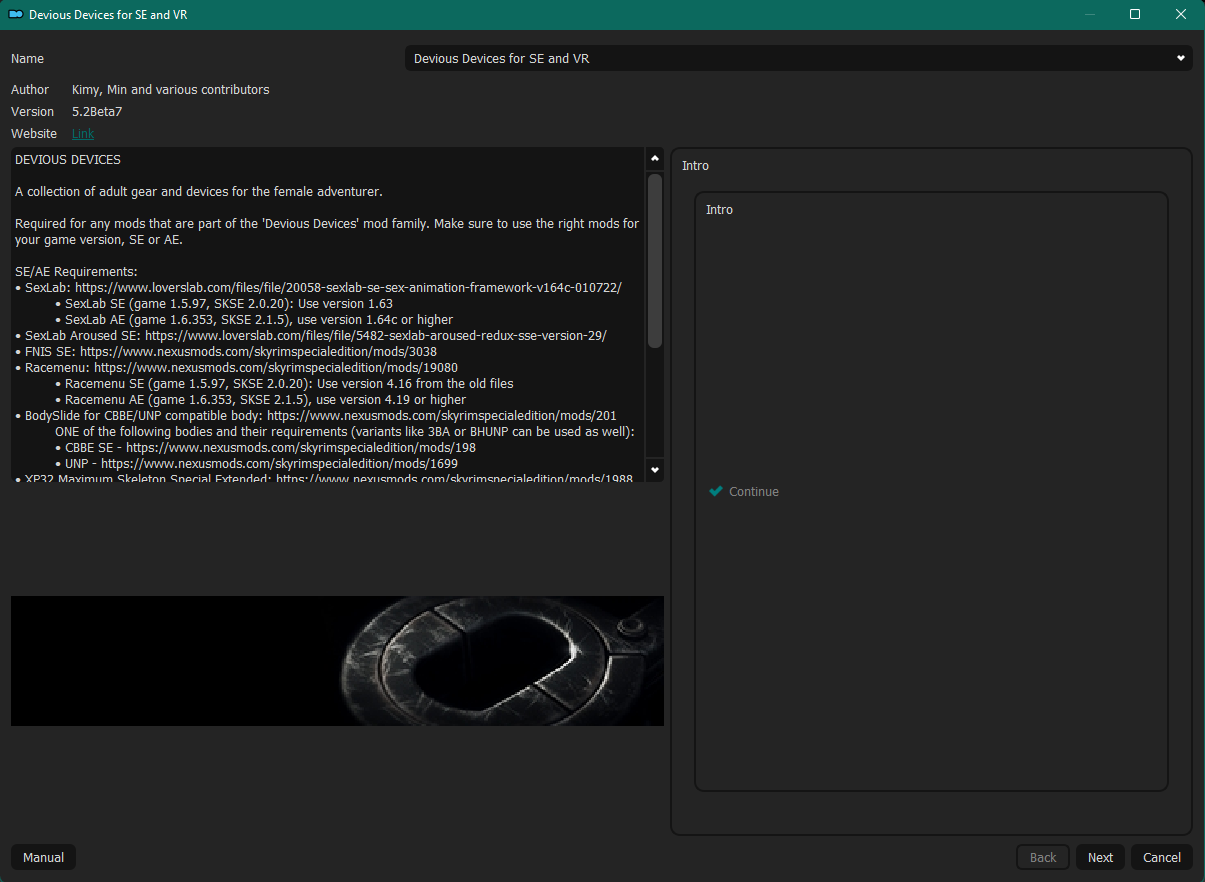This screenshot has height=882, width=1205.
Task: Click the SexLab loverslab URL line
Action: [318, 288]
